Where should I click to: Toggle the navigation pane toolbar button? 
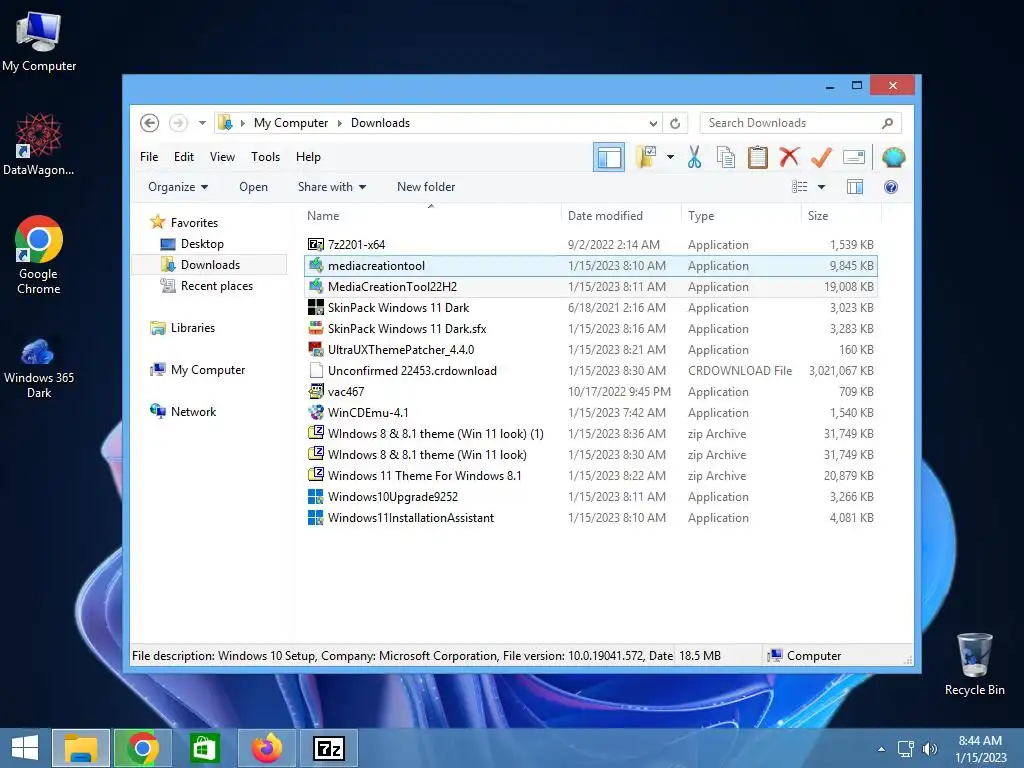(x=609, y=157)
